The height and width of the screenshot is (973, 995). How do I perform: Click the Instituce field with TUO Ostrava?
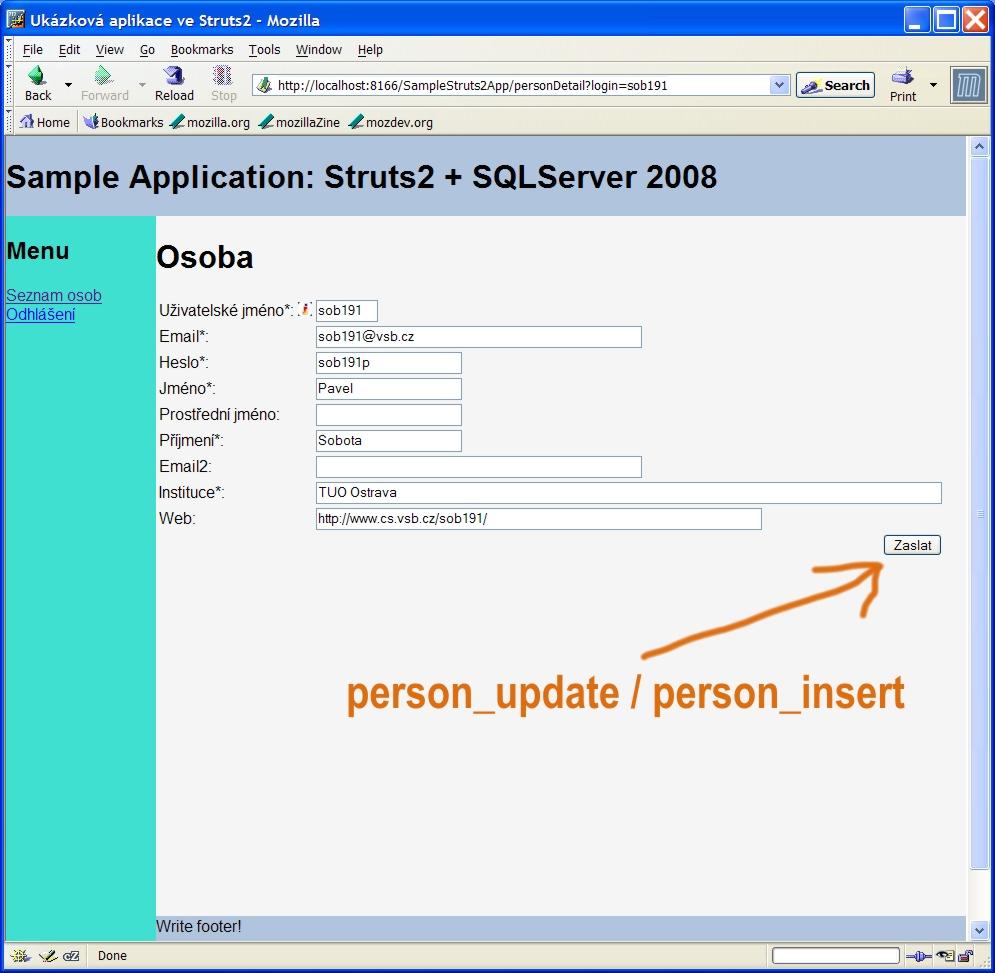click(629, 493)
